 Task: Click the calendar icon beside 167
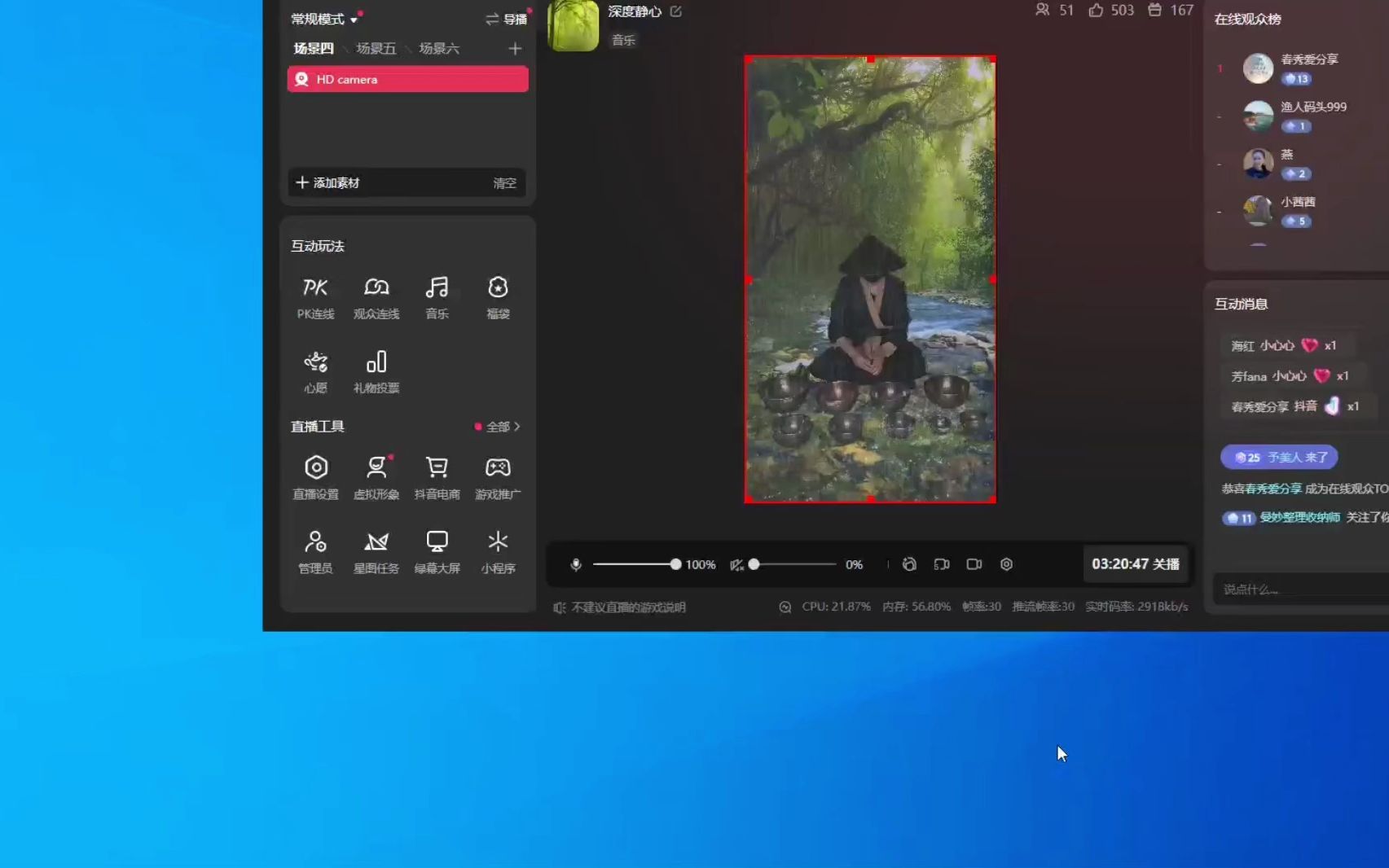coord(1154,10)
